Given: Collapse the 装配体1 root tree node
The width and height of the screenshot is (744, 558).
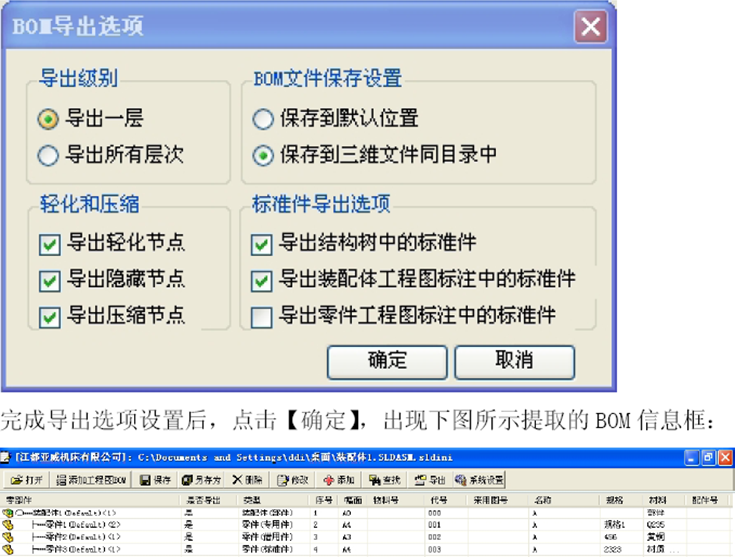Looking at the screenshot, I should (21, 511).
